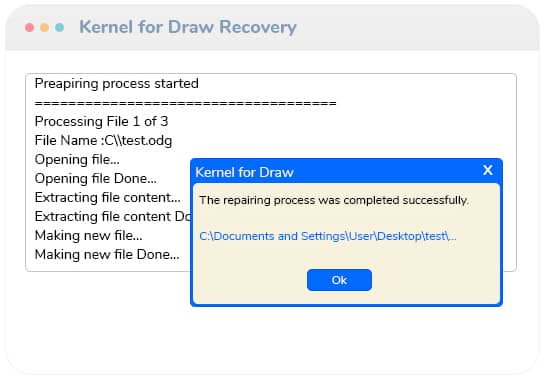Click the 'Opening file Done...' log line
Screen dimensions: 545x380
96,179
